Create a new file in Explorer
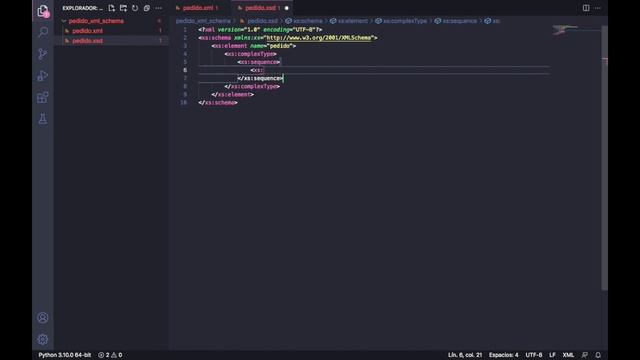 [x=111, y=8]
